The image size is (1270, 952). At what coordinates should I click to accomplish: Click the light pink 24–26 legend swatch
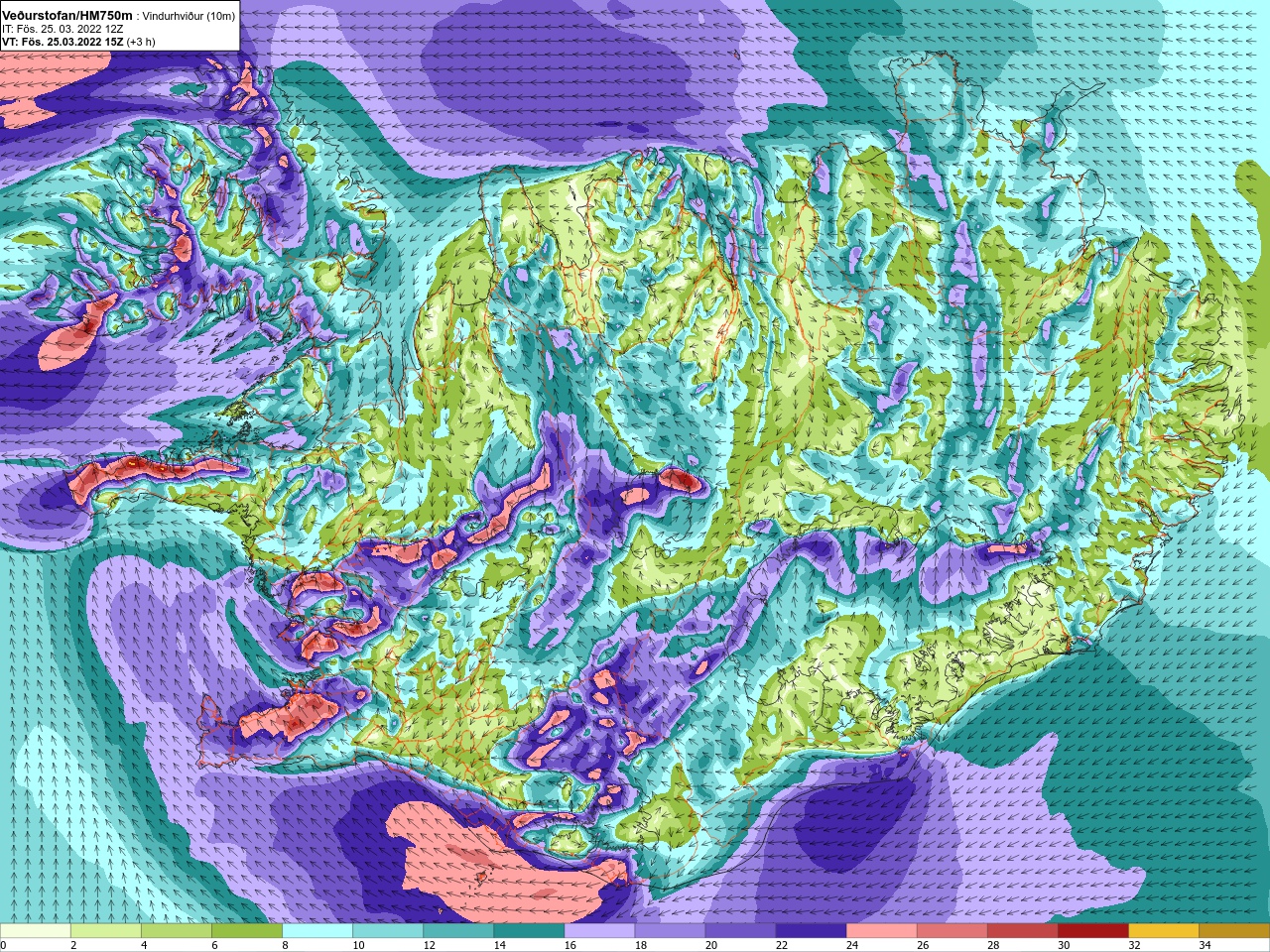[881, 932]
